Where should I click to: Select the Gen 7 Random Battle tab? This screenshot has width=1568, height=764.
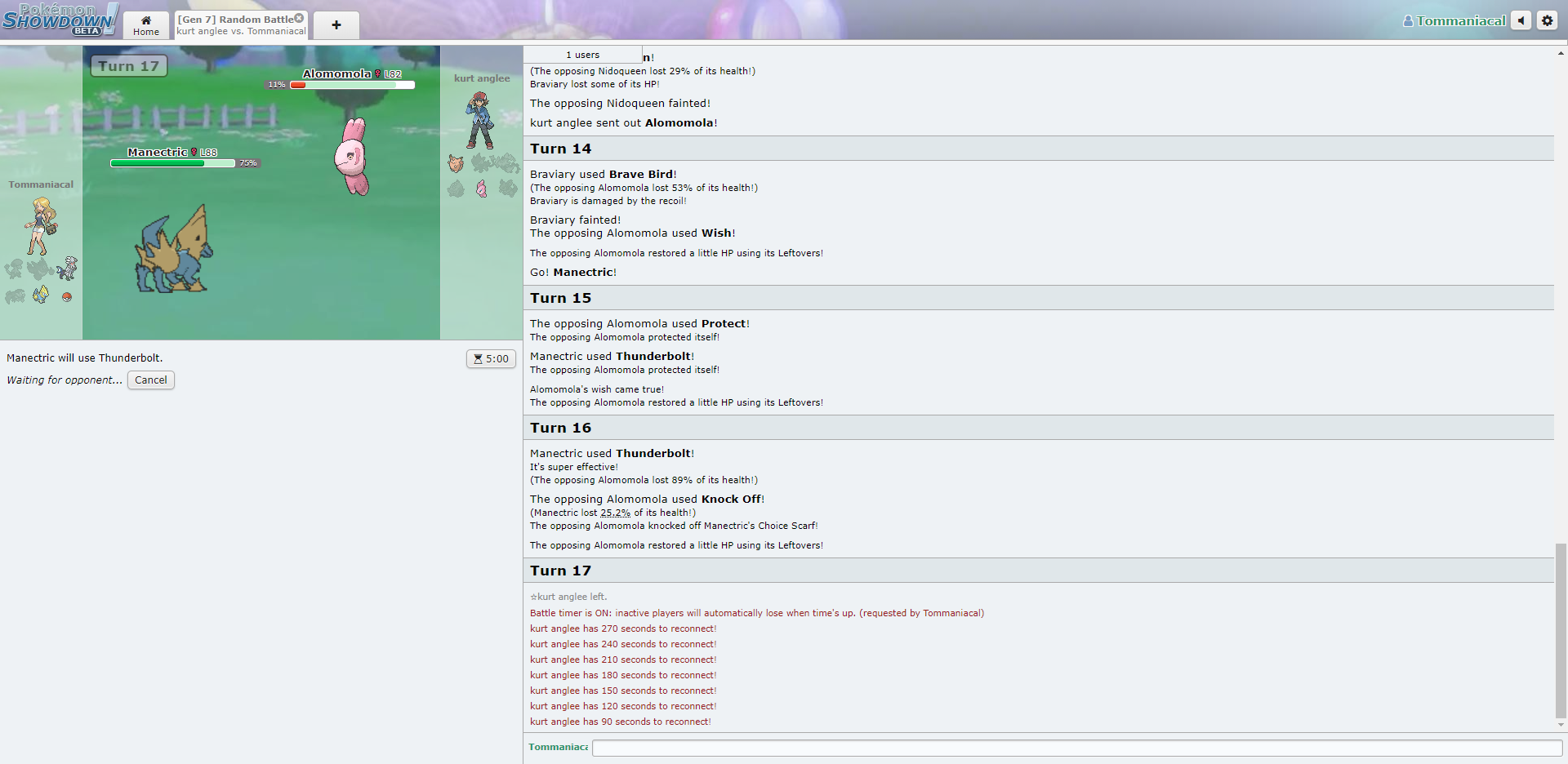pos(235,25)
